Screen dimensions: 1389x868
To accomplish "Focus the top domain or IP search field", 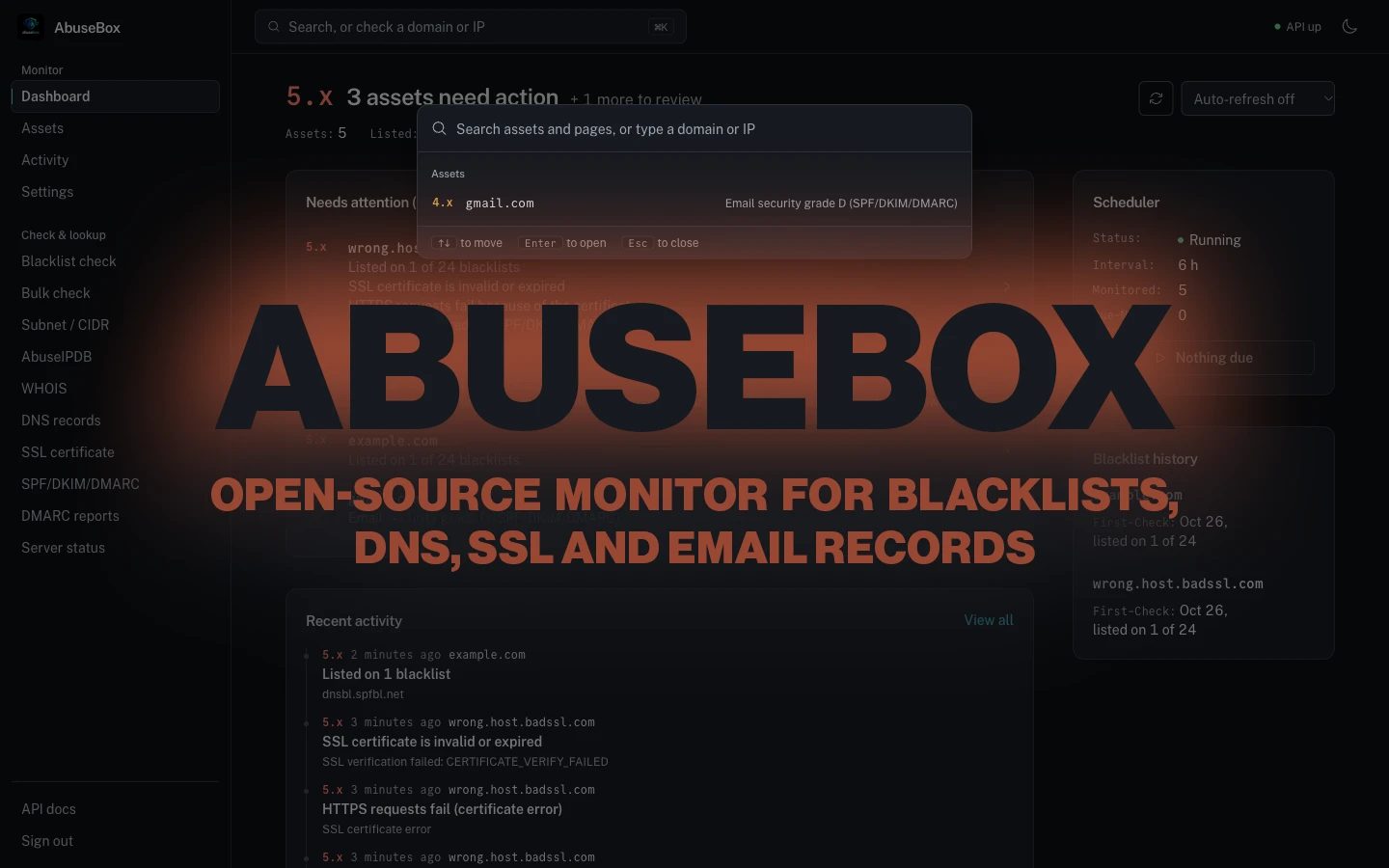I will click(x=471, y=27).
